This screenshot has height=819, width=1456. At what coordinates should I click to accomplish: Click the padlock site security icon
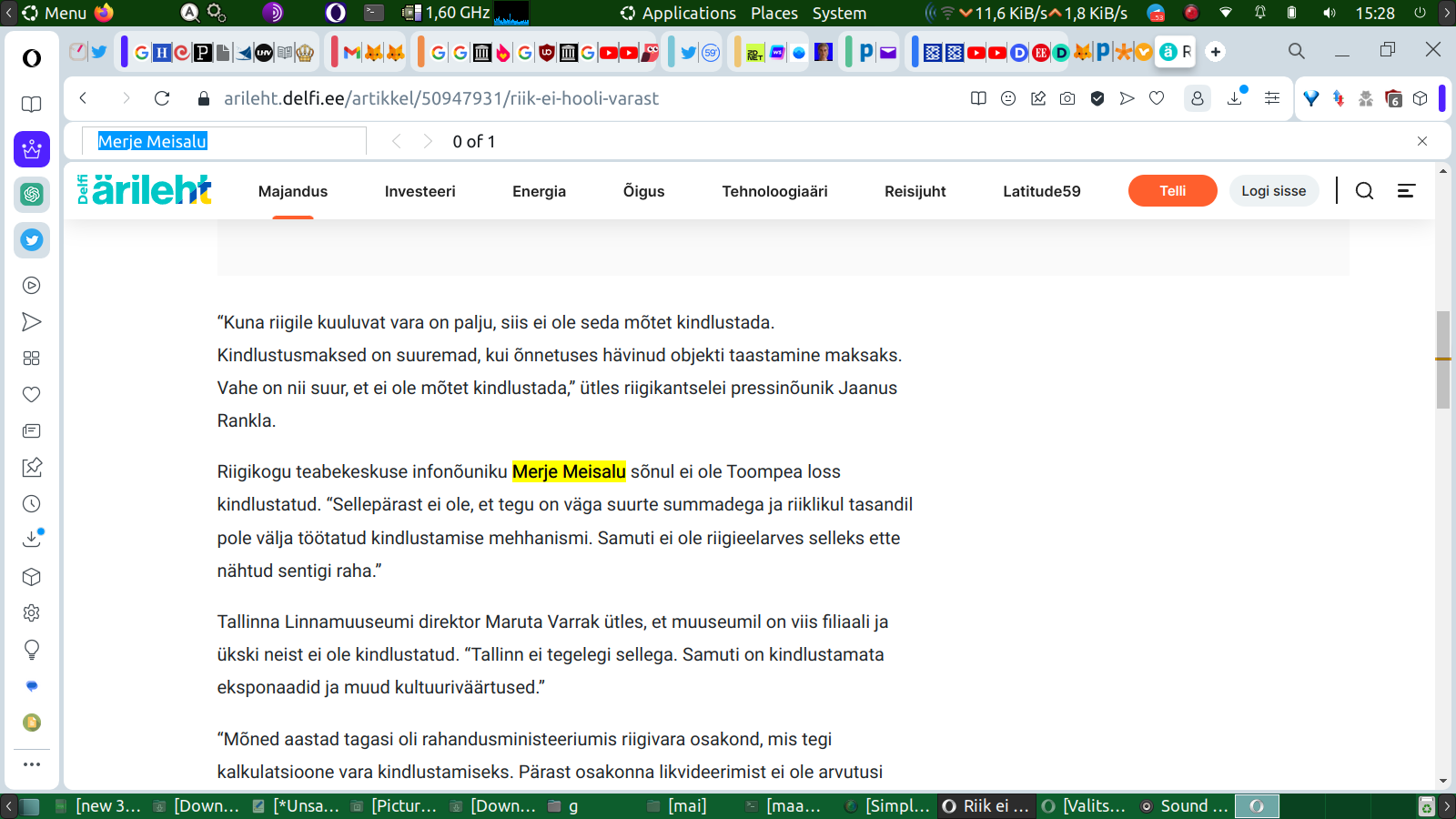[204, 98]
